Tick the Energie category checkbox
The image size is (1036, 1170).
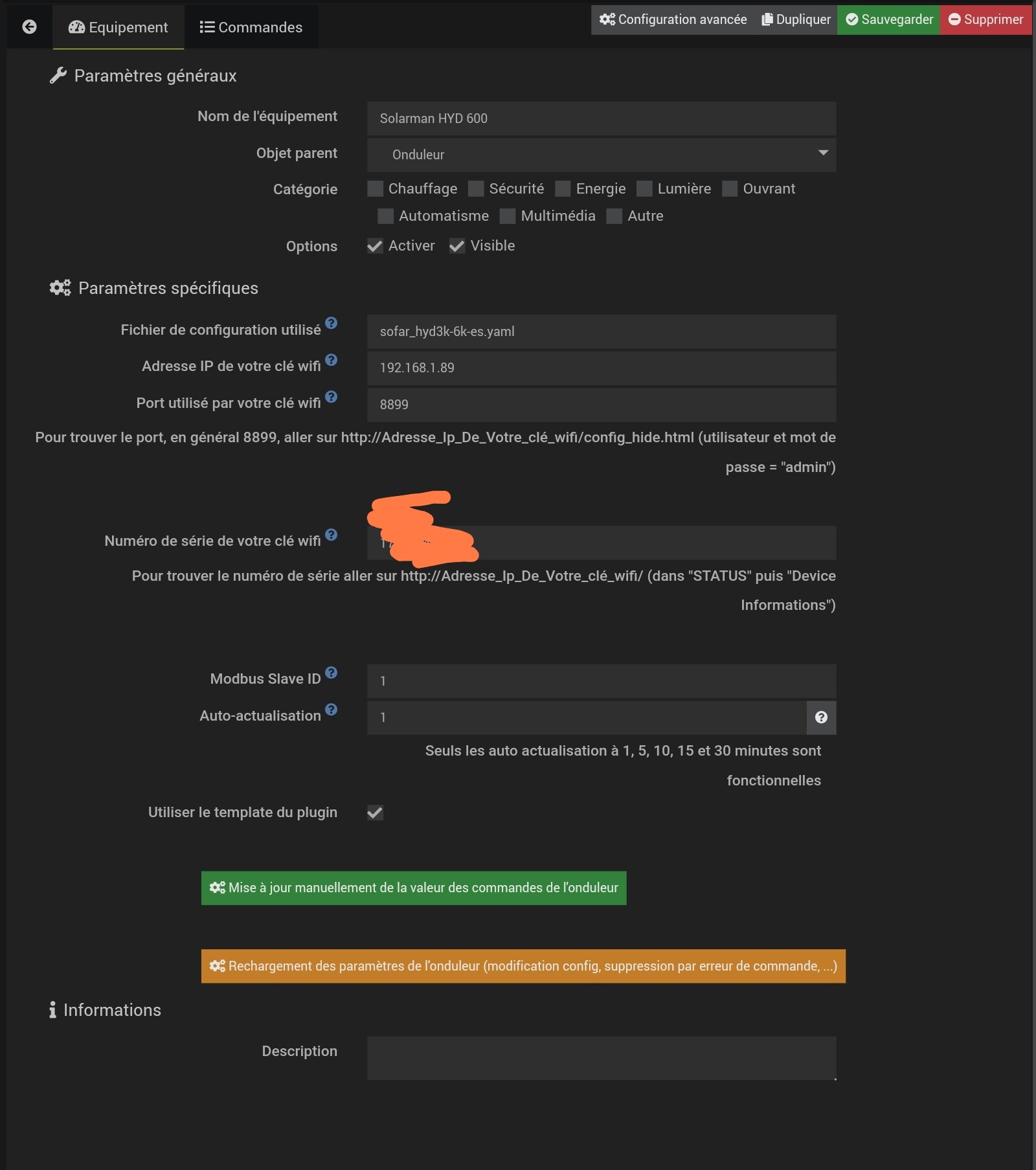click(x=563, y=189)
